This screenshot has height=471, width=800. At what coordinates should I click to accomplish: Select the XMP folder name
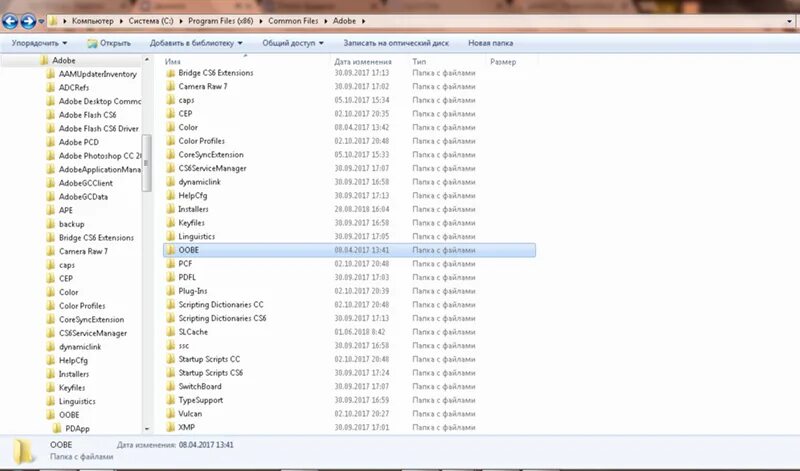(187, 427)
